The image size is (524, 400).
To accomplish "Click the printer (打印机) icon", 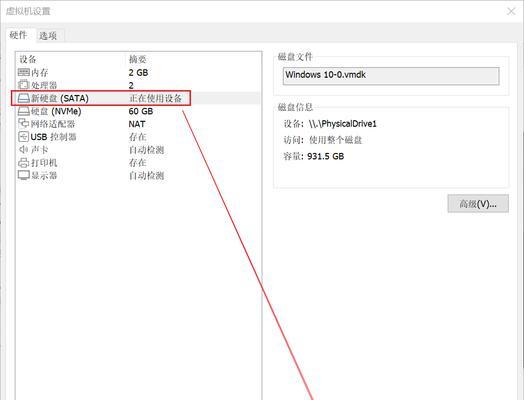I will (23, 162).
